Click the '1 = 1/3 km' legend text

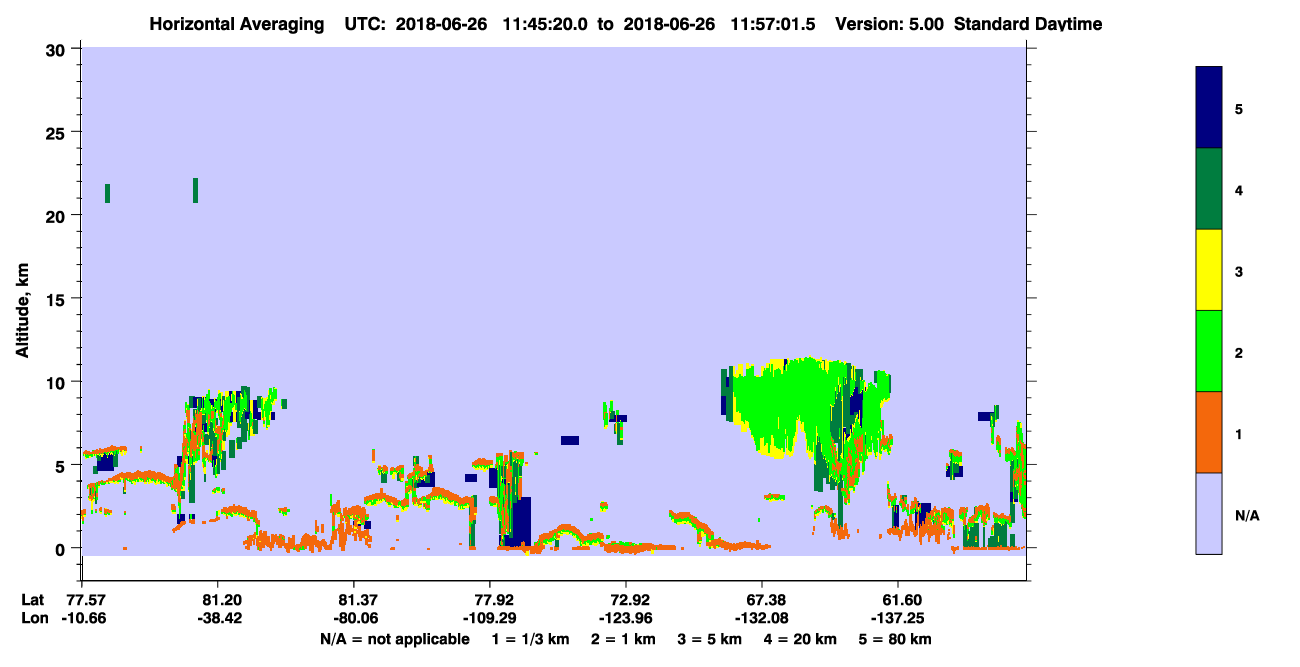[x=530, y=638]
